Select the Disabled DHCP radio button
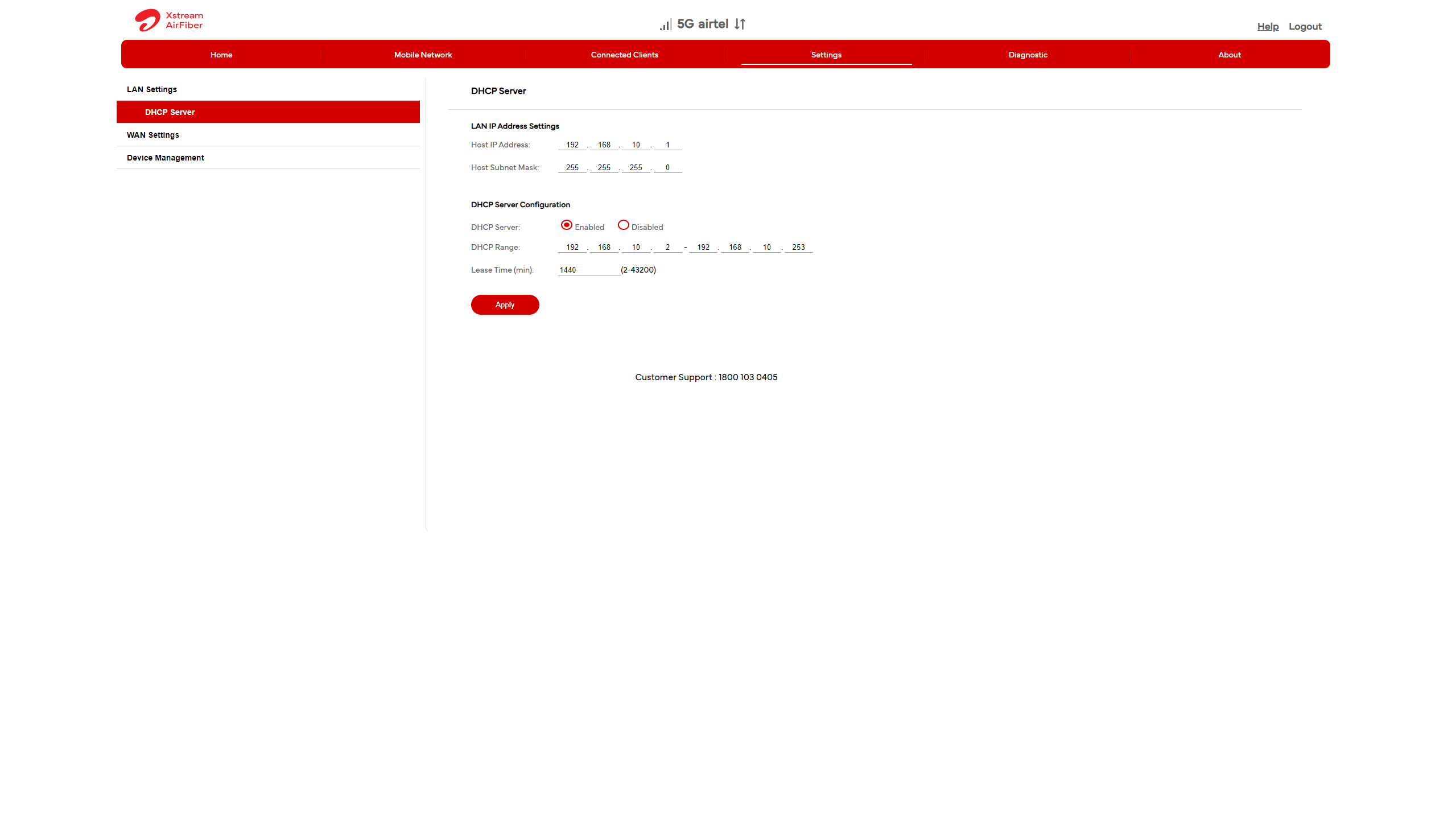The image size is (1456, 819). click(623, 225)
